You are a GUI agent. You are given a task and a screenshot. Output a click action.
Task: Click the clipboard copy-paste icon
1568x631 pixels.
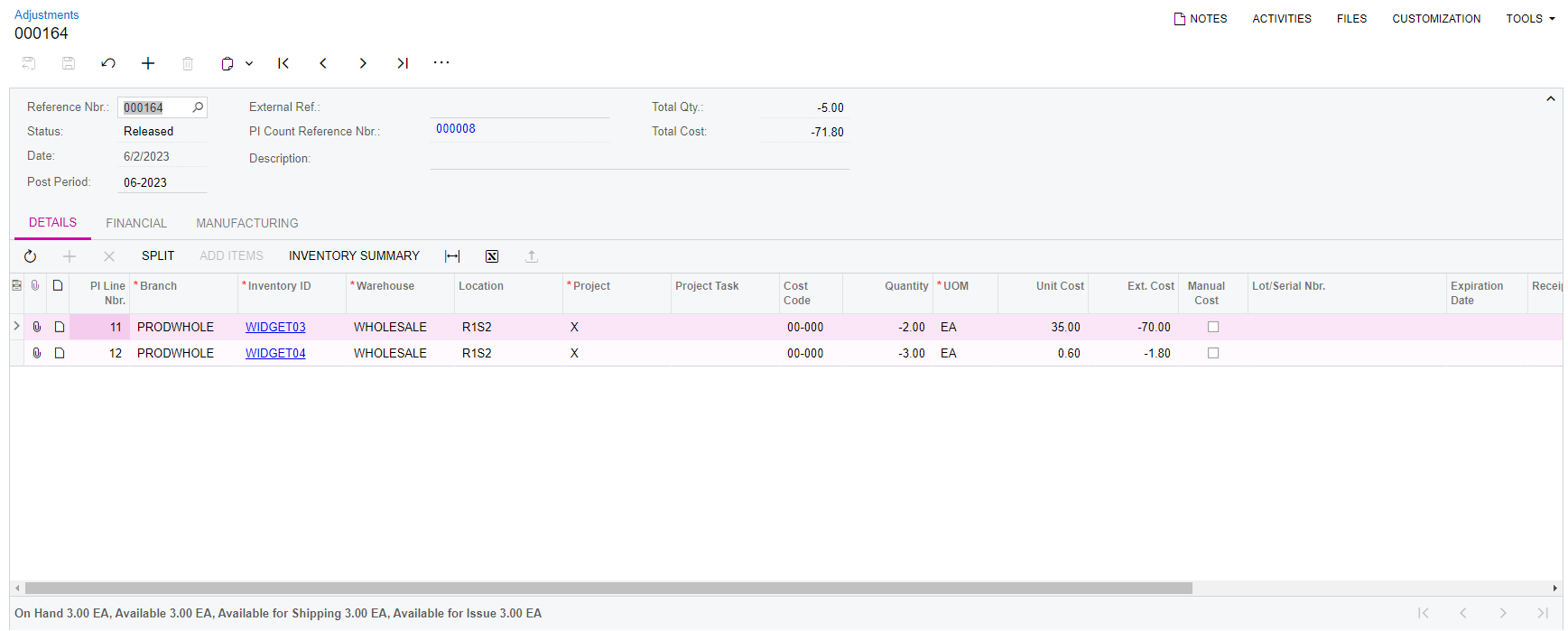pyautogui.click(x=227, y=63)
